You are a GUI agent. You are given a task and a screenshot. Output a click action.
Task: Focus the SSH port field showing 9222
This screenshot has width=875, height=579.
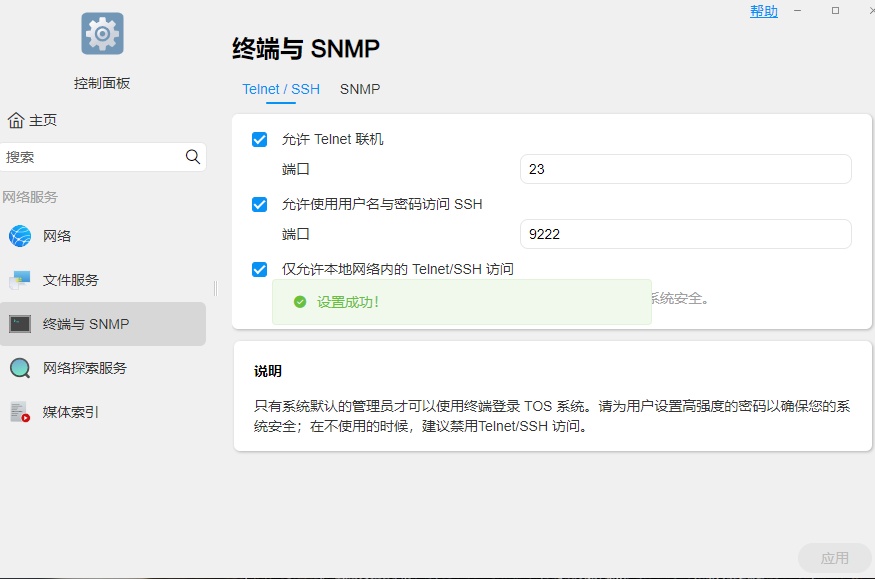point(685,234)
